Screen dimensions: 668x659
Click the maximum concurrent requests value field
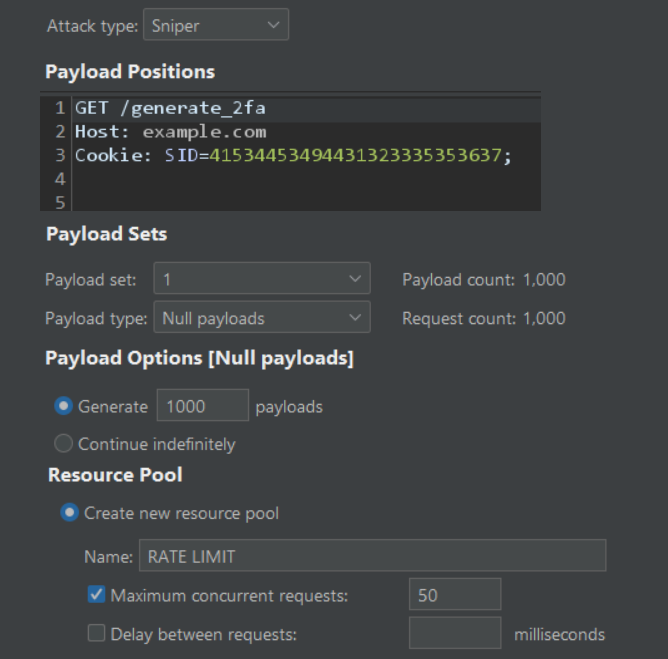(455, 594)
